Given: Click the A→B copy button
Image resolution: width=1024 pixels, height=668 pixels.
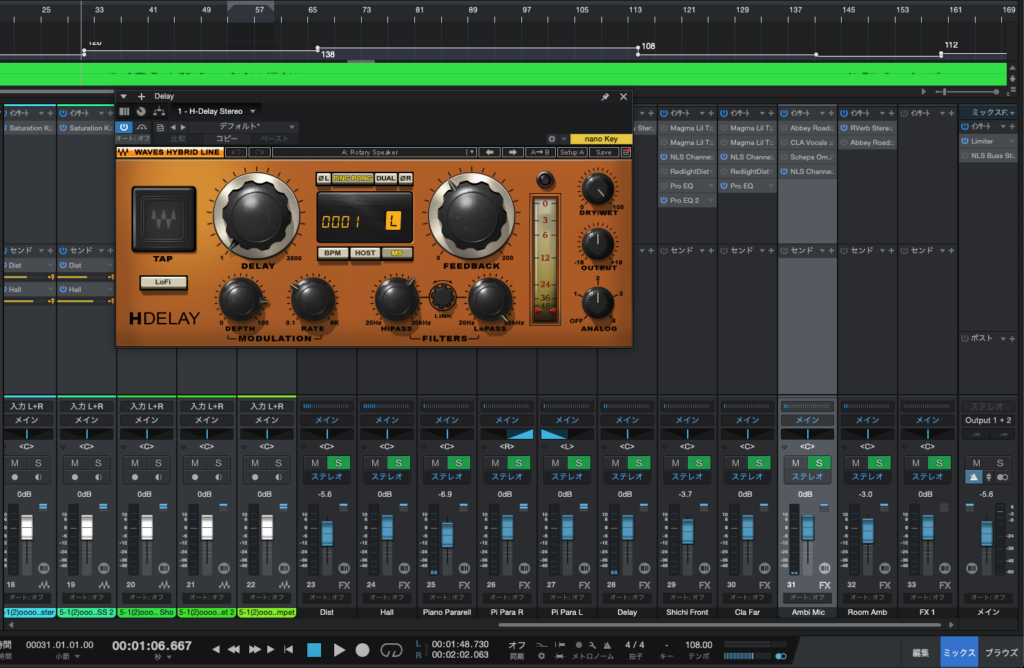Looking at the screenshot, I should tap(540, 152).
